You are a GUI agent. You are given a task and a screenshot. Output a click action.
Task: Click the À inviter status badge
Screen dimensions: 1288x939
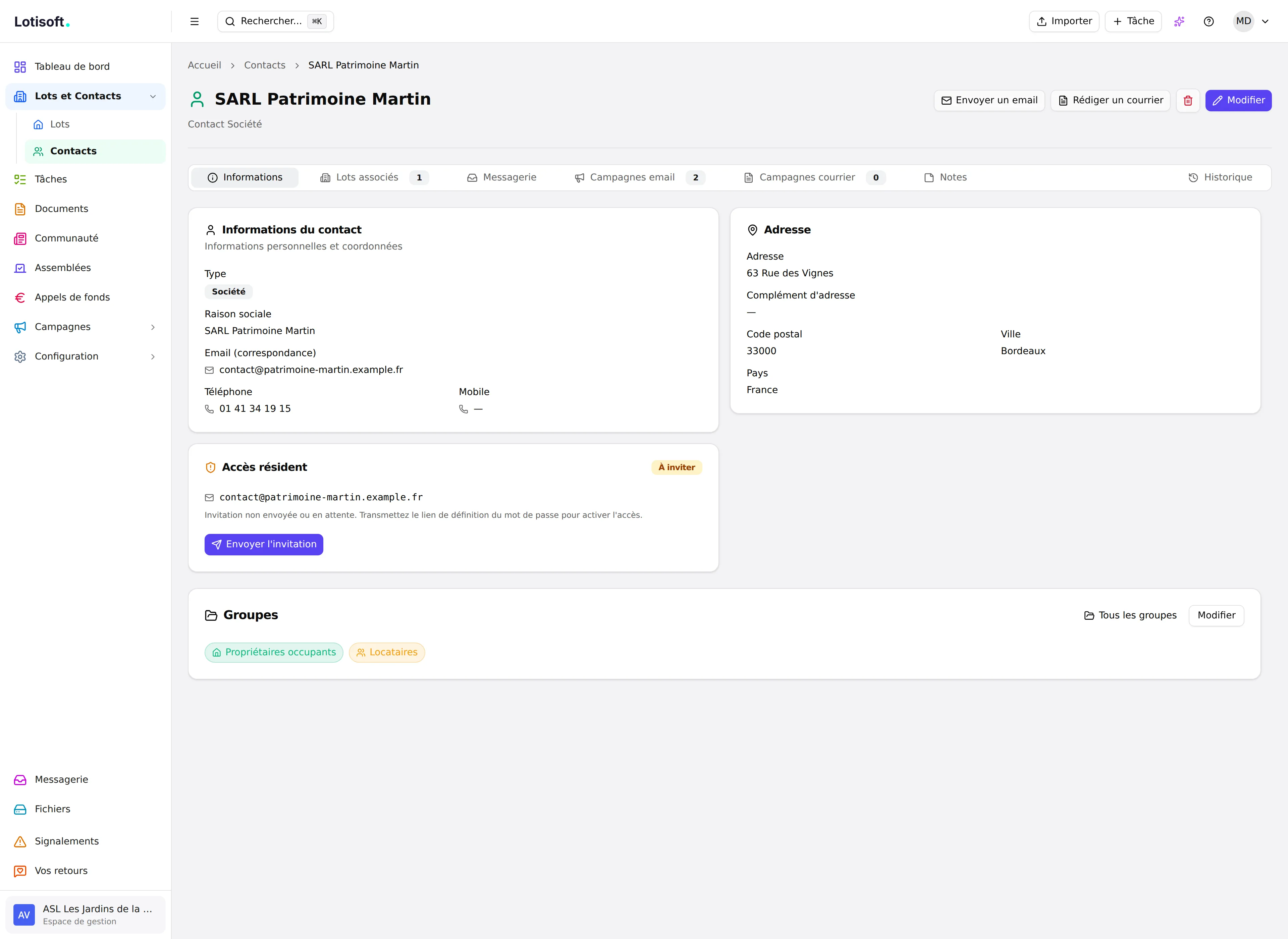click(x=677, y=468)
